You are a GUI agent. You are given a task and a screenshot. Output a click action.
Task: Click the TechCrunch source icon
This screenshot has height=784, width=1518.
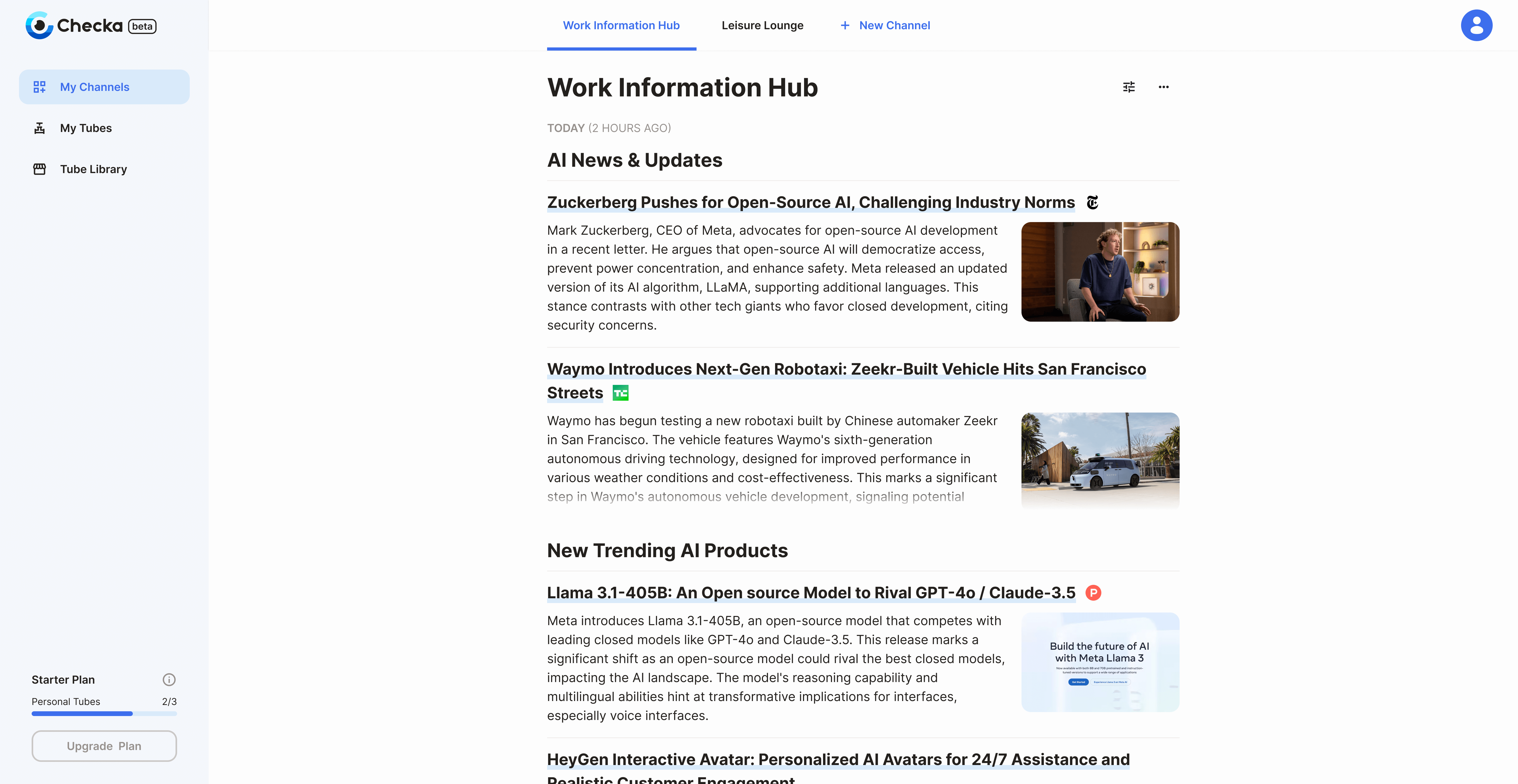[x=621, y=393]
